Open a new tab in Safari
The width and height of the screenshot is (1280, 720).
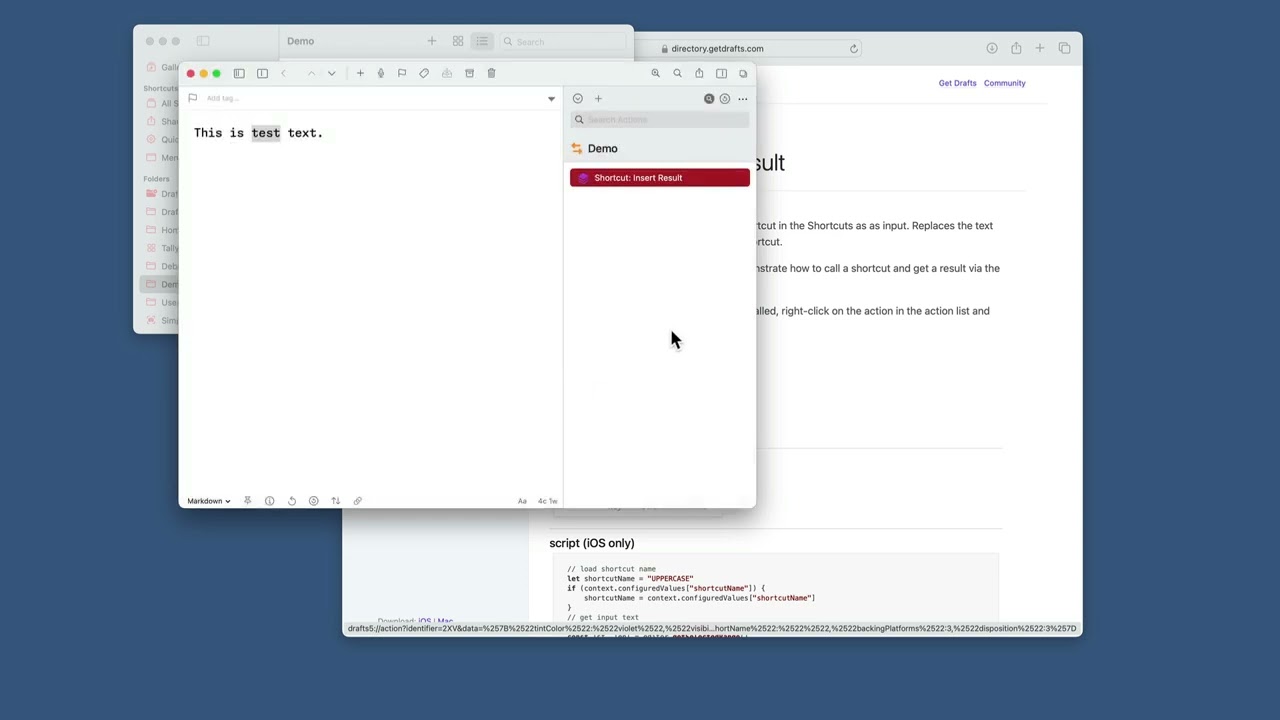pos(1040,48)
